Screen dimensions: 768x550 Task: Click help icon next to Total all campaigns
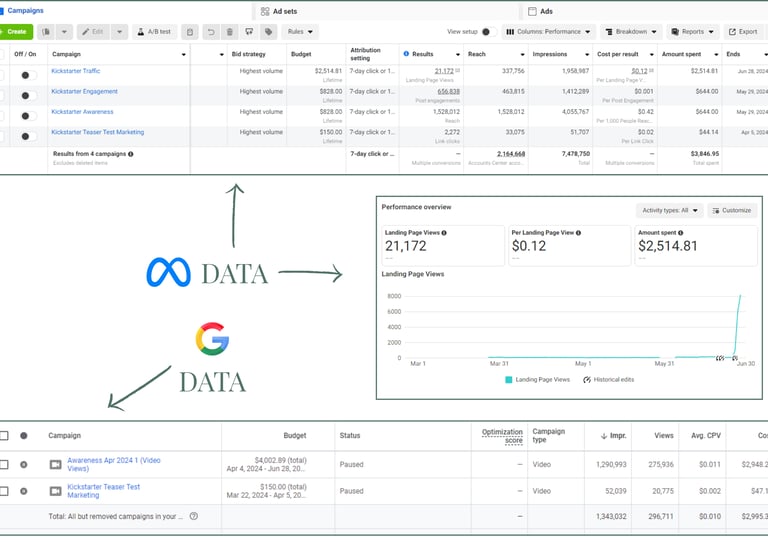[194, 516]
